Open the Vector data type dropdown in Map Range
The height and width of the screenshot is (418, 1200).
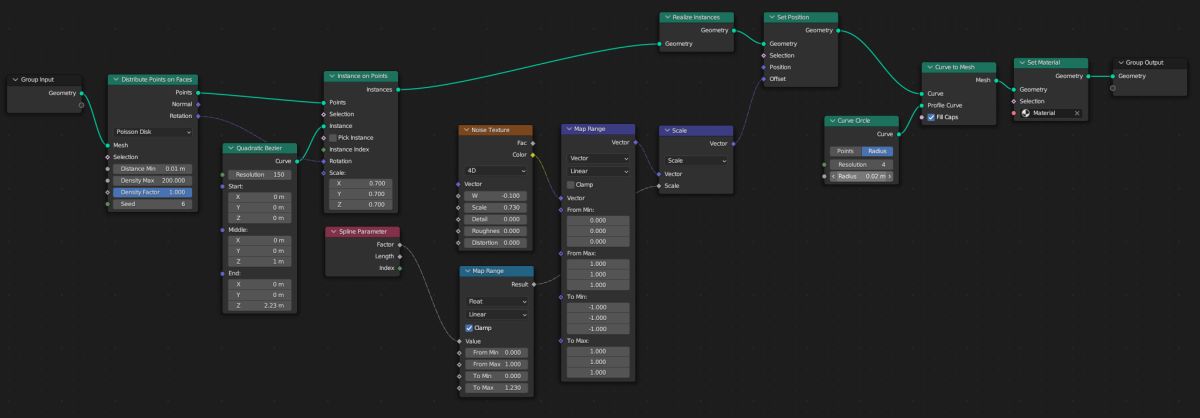click(x=598, y=158)
